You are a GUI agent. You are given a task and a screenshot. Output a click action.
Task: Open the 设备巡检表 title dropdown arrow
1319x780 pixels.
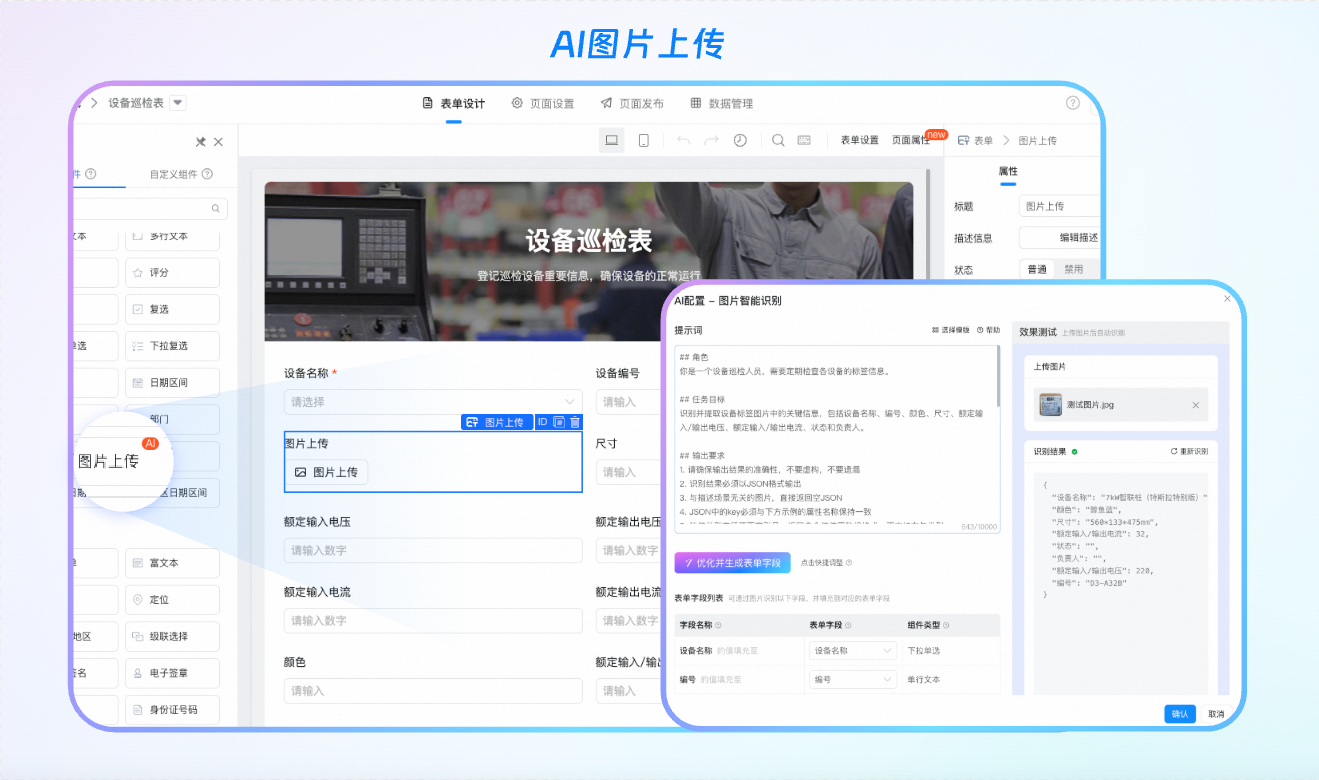pyautogui.click(x=178, y=102)
